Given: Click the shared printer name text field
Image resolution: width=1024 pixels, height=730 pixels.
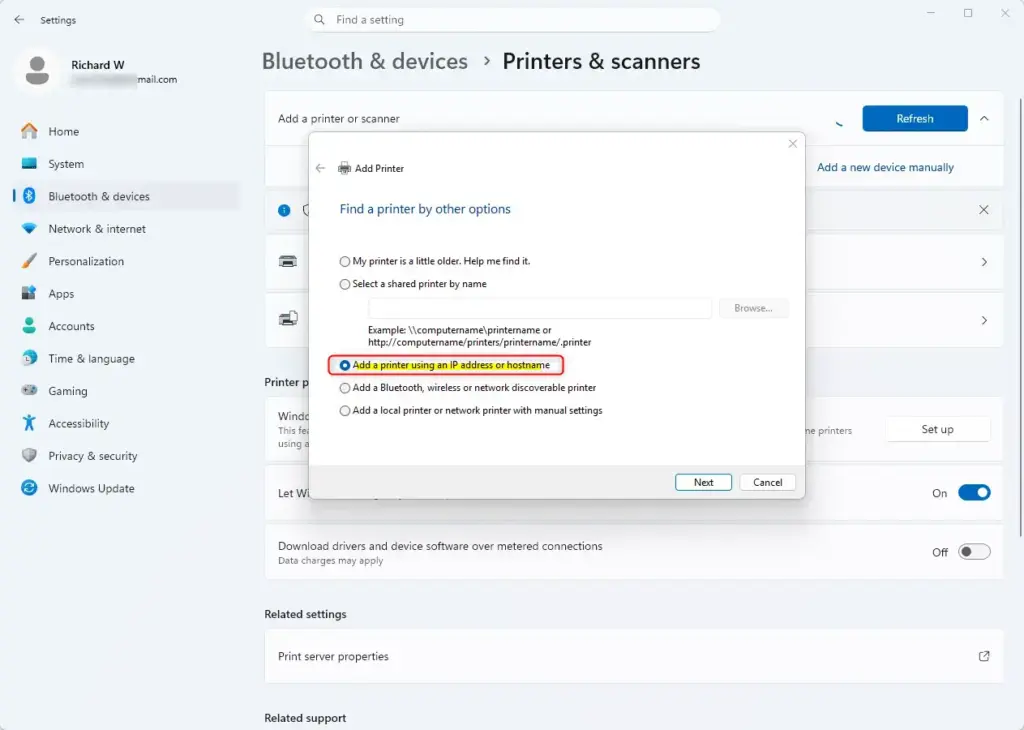Looking at the screenshot, I should pyautogui.click(x=539, y=308).
